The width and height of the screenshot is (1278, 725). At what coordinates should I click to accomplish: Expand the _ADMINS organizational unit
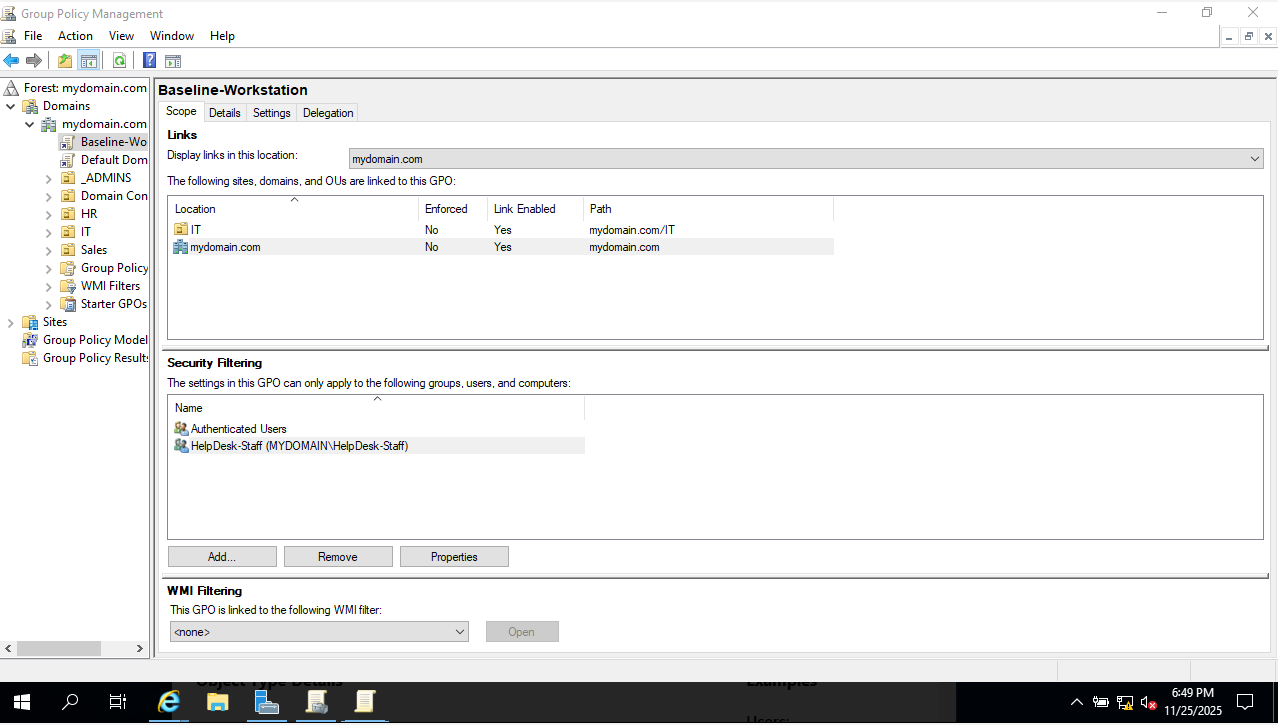[49, 178]
